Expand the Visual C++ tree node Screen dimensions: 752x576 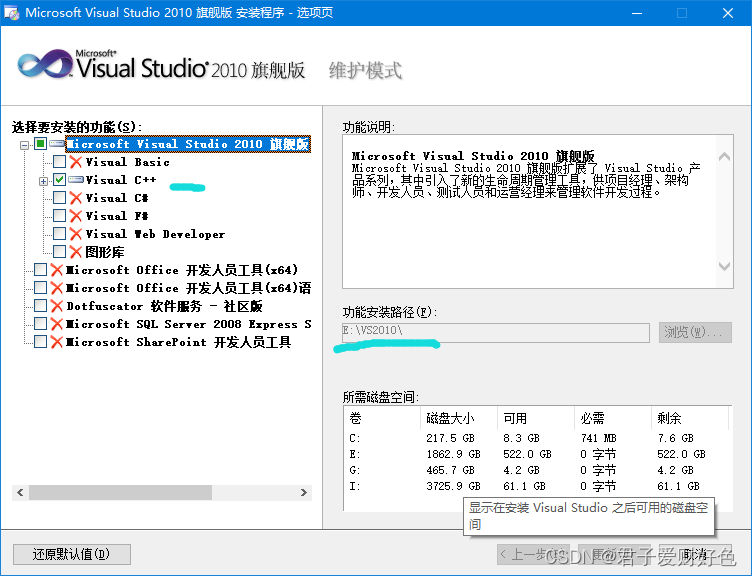(43, 181)
